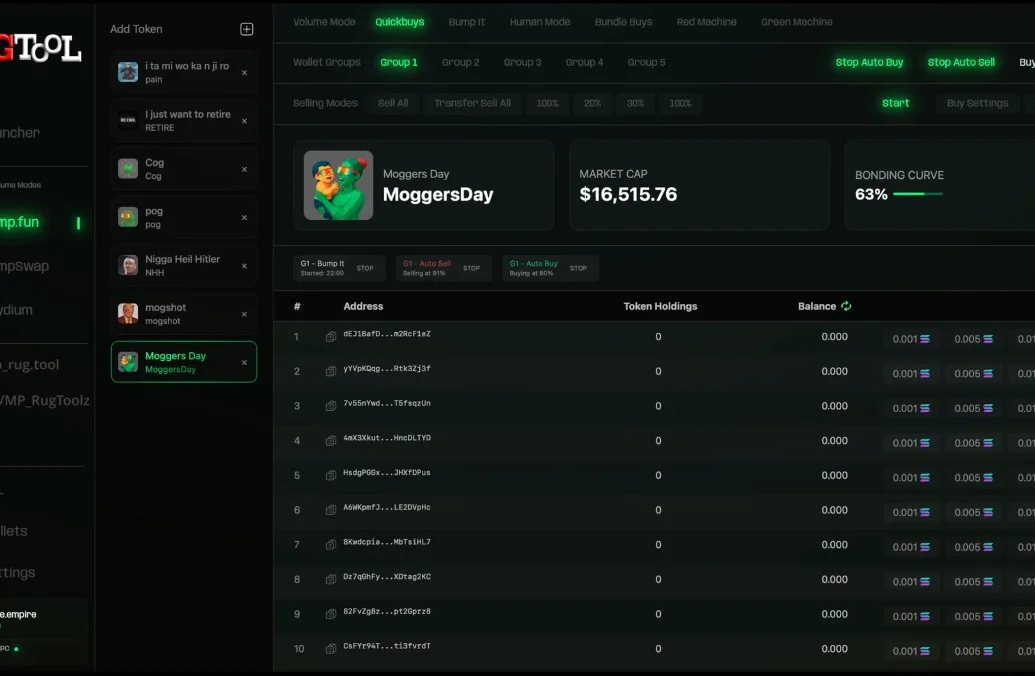Screen dimensions: 1035x676
Task: Copy wallet address in row 10
Action: [331, 649]
